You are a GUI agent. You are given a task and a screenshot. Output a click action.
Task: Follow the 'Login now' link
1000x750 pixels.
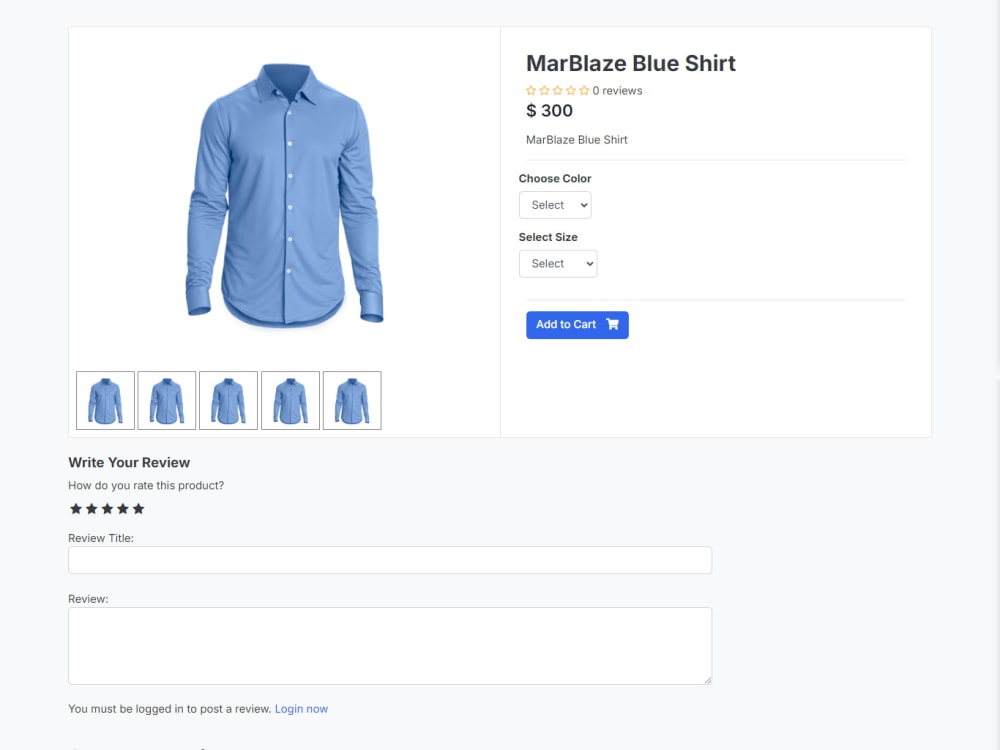[x=301, y=708]
